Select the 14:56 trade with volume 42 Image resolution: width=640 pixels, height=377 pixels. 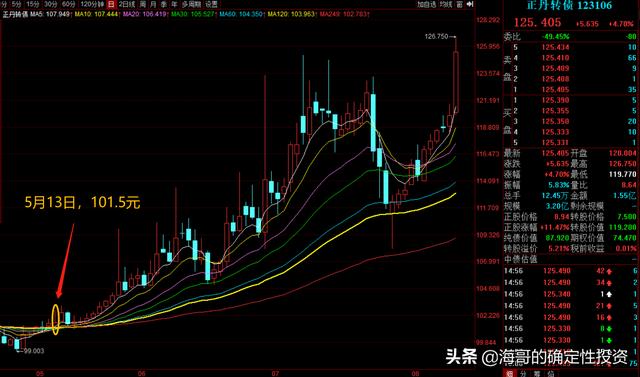coord(570,271)
